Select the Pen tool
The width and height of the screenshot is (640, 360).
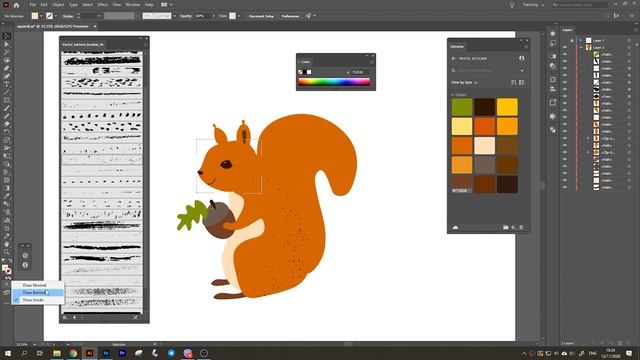click(x=7, y=68)
